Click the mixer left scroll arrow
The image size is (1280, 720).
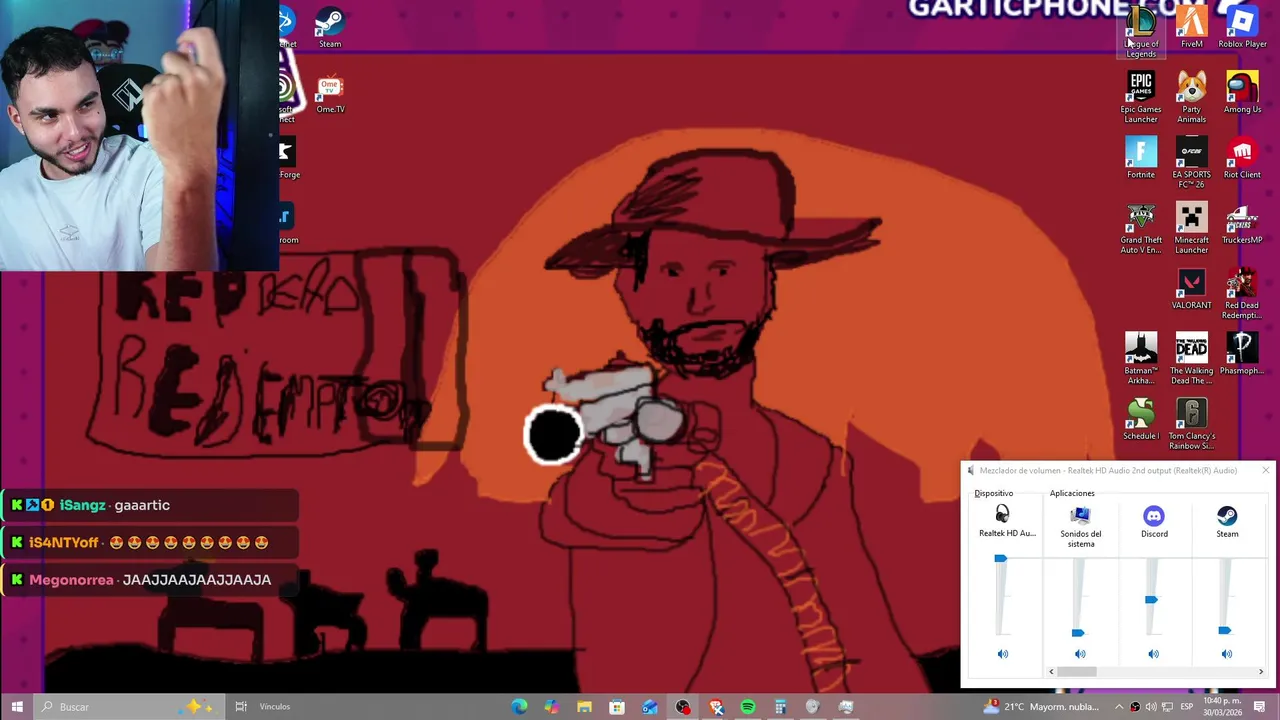pos(1051,672)
